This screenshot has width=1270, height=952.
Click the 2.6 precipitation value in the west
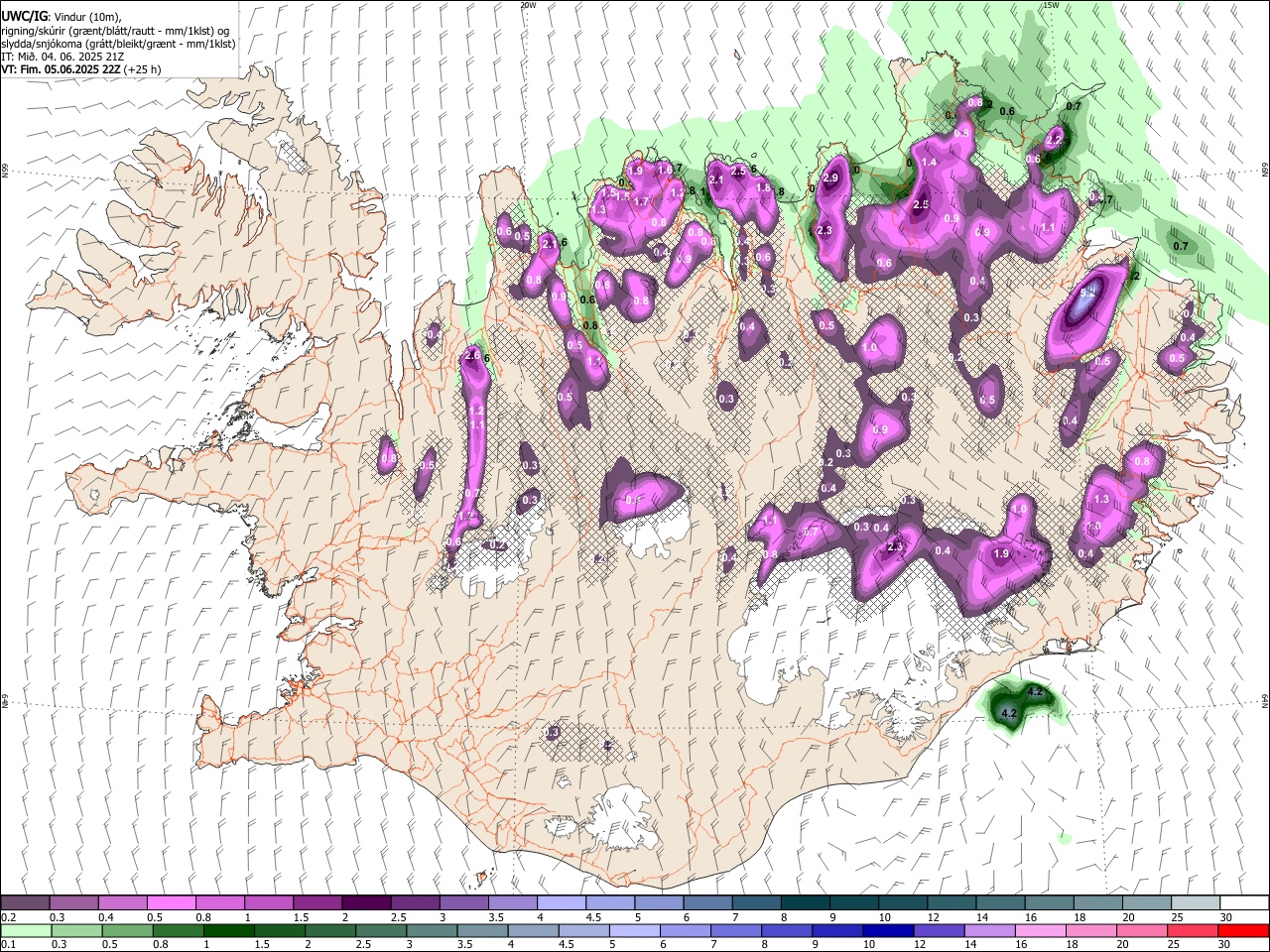click(x=472, y=355)
